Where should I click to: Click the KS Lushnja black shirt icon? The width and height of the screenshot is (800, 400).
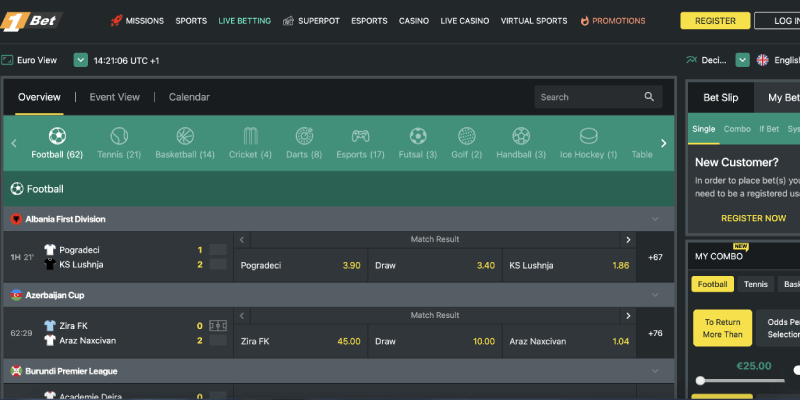point(49,264)
